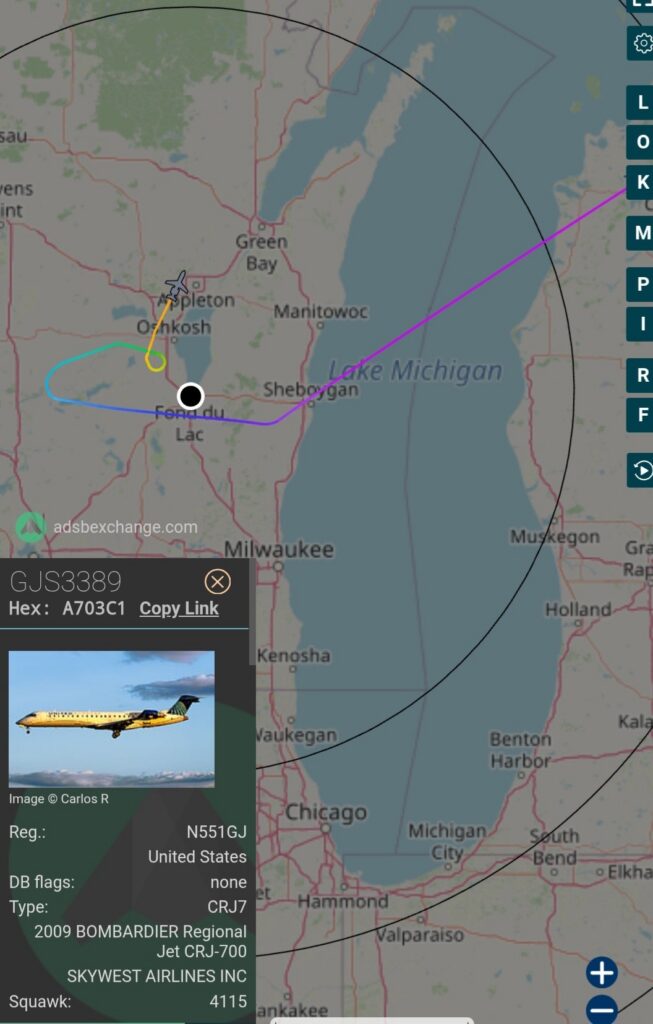Image resolution: width=653 pixels, height=1024 pixels.
Task: Click the adsbexchange.com logo
Action: pos(107,527)
